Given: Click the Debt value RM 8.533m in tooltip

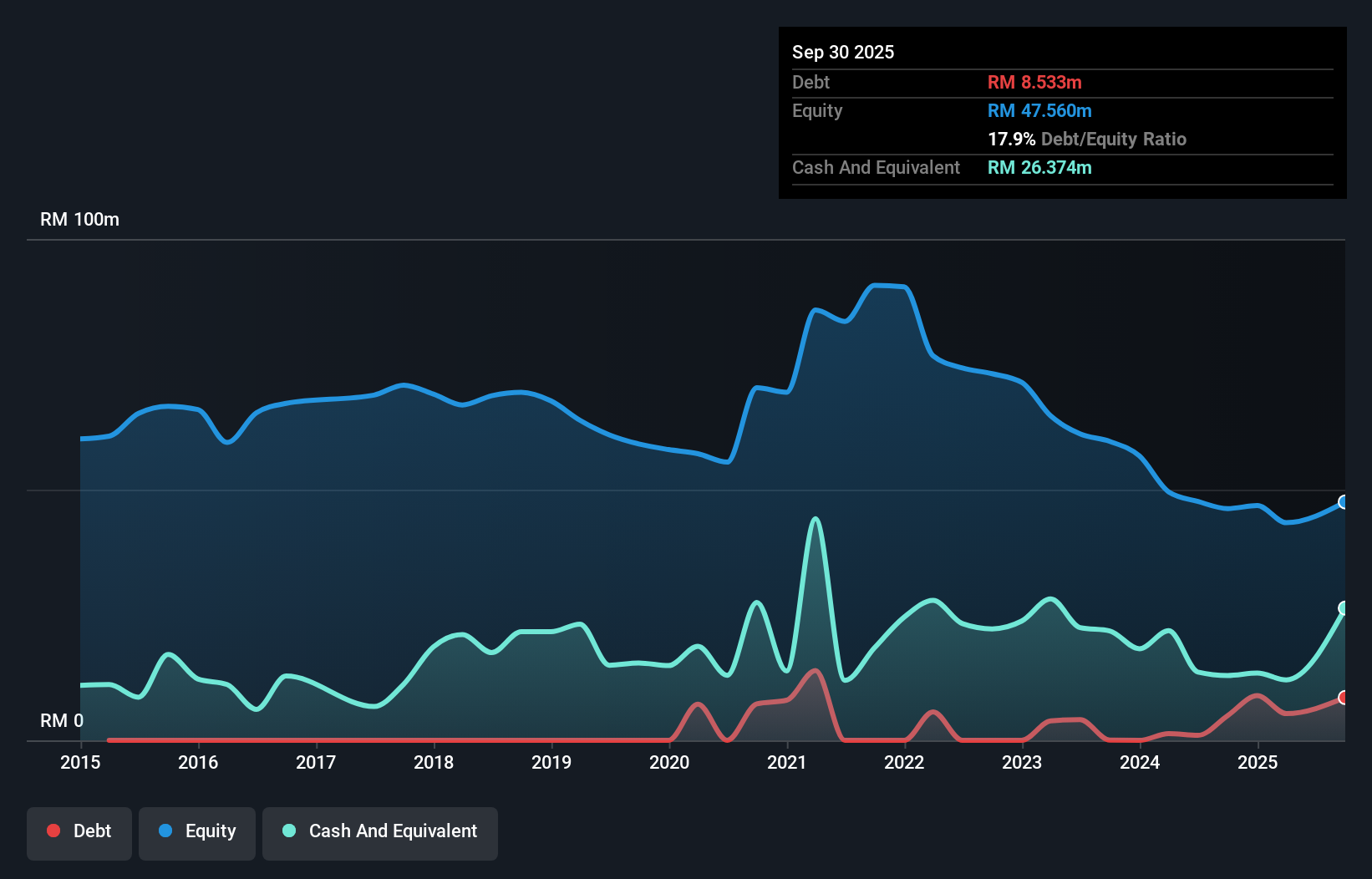Looking at the screenshot, I should coord(1035,82).
